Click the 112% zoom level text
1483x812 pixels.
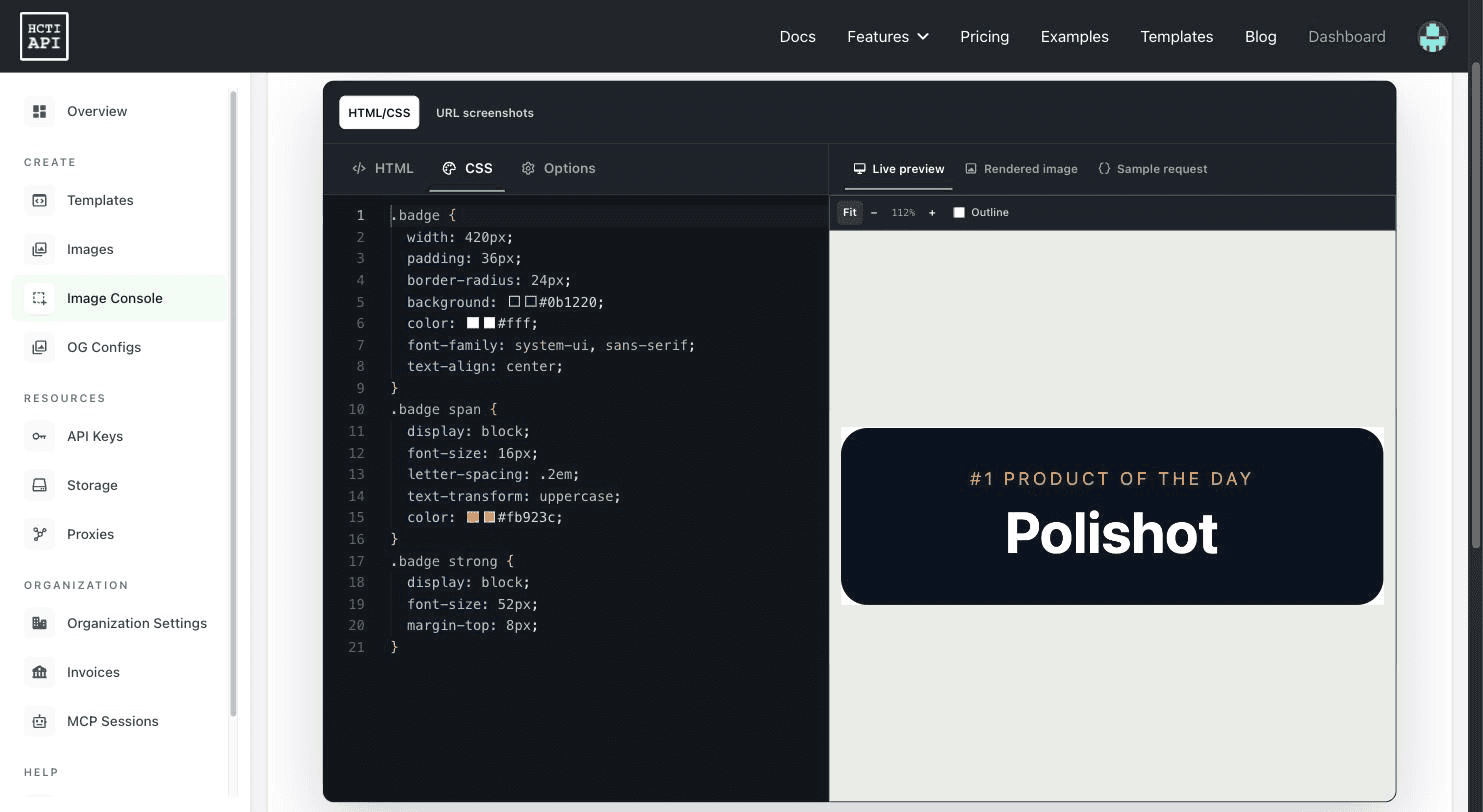[x=903, y=213]
